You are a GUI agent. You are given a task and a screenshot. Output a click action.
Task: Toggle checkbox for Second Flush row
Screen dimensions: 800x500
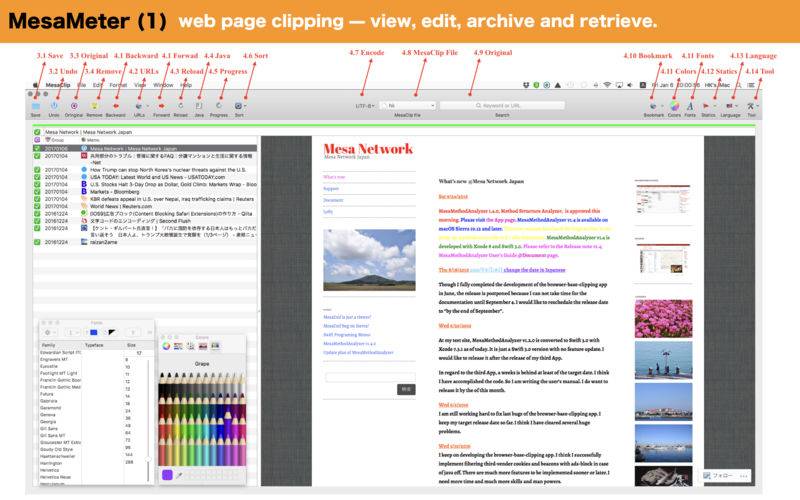(x=37, y=221)
